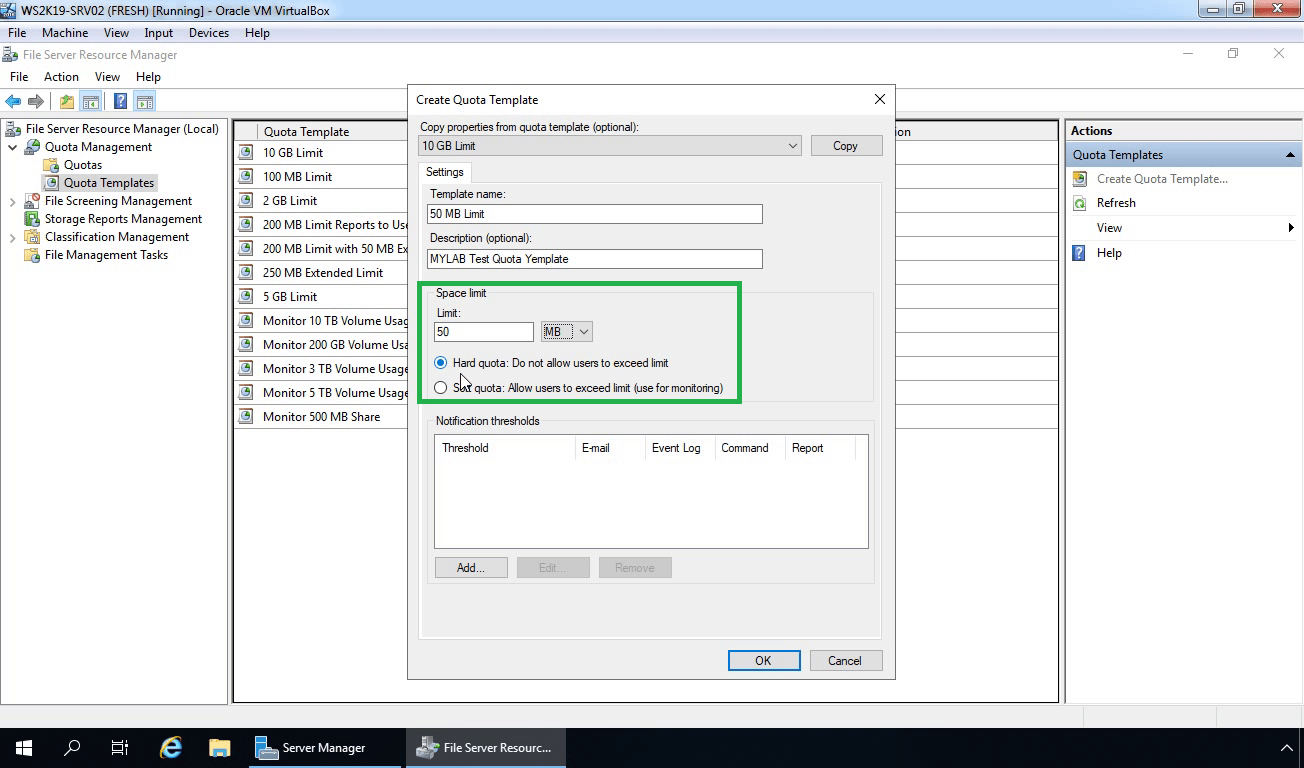Screen dimensions: 1304x768
Task: Click Show/Hide Console Tree toolbar icon
Action: [x=90, y=101]
